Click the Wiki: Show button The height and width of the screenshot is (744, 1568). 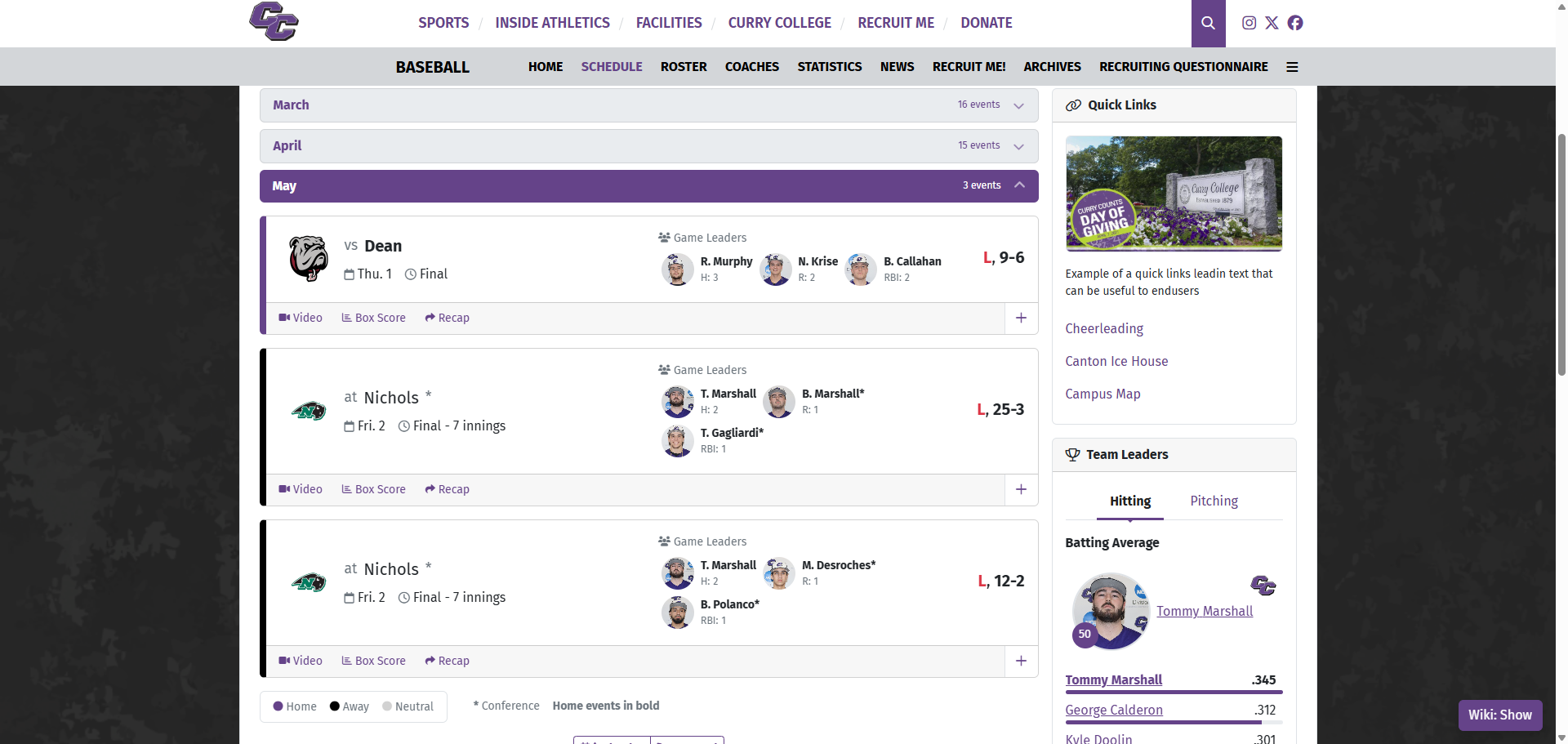pos(1500,715)
